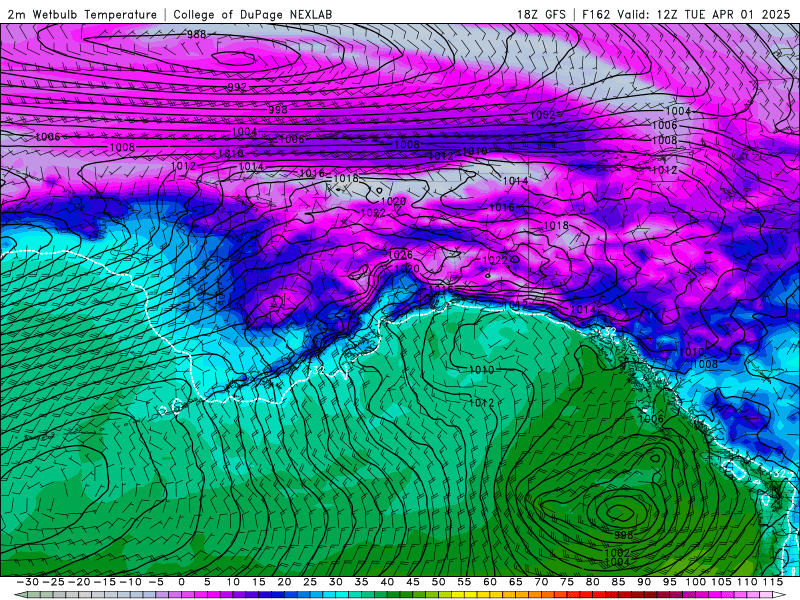This screenshot has width=800, height=600.
Task: Click the 85 value on the color scale
Action: tap(618, 582)
